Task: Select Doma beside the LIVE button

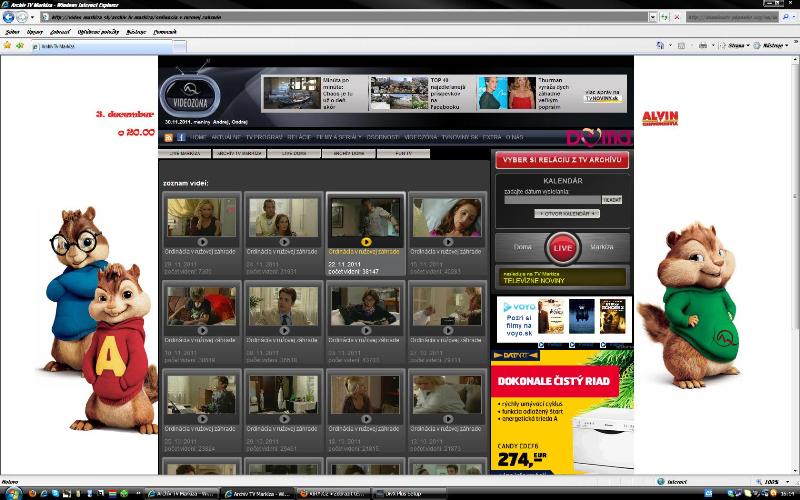Action: pyautogui.click(x=522, y=247)
